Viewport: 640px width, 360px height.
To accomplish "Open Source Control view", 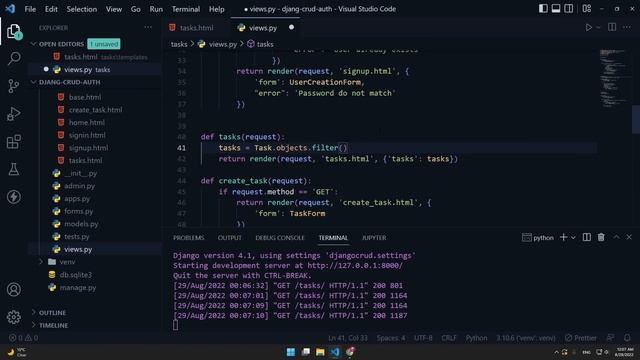I will tap(13, 86).
